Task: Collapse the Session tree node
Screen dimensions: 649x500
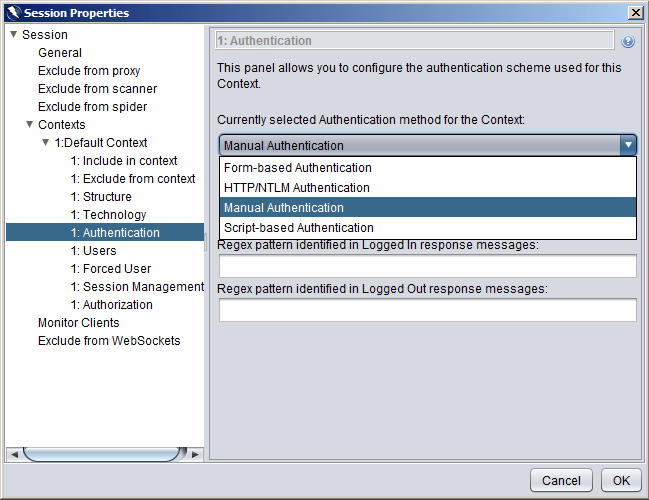Action: click(x=14, y=34)
